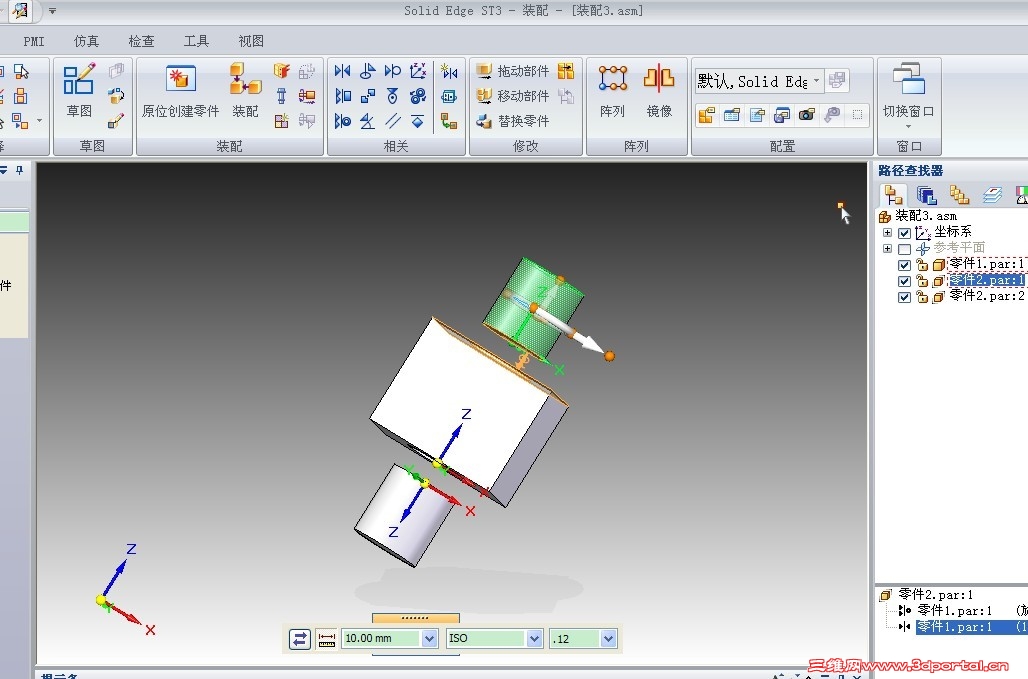Viewport: 1028px width, 679px height.
Task: Click the 镜像 mirror icon
Action: point(659,78)
